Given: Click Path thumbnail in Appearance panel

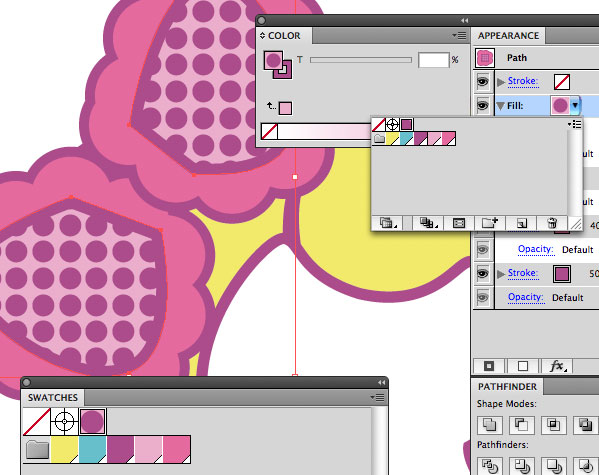Looking at the screenshot, I should pos(485,58).
